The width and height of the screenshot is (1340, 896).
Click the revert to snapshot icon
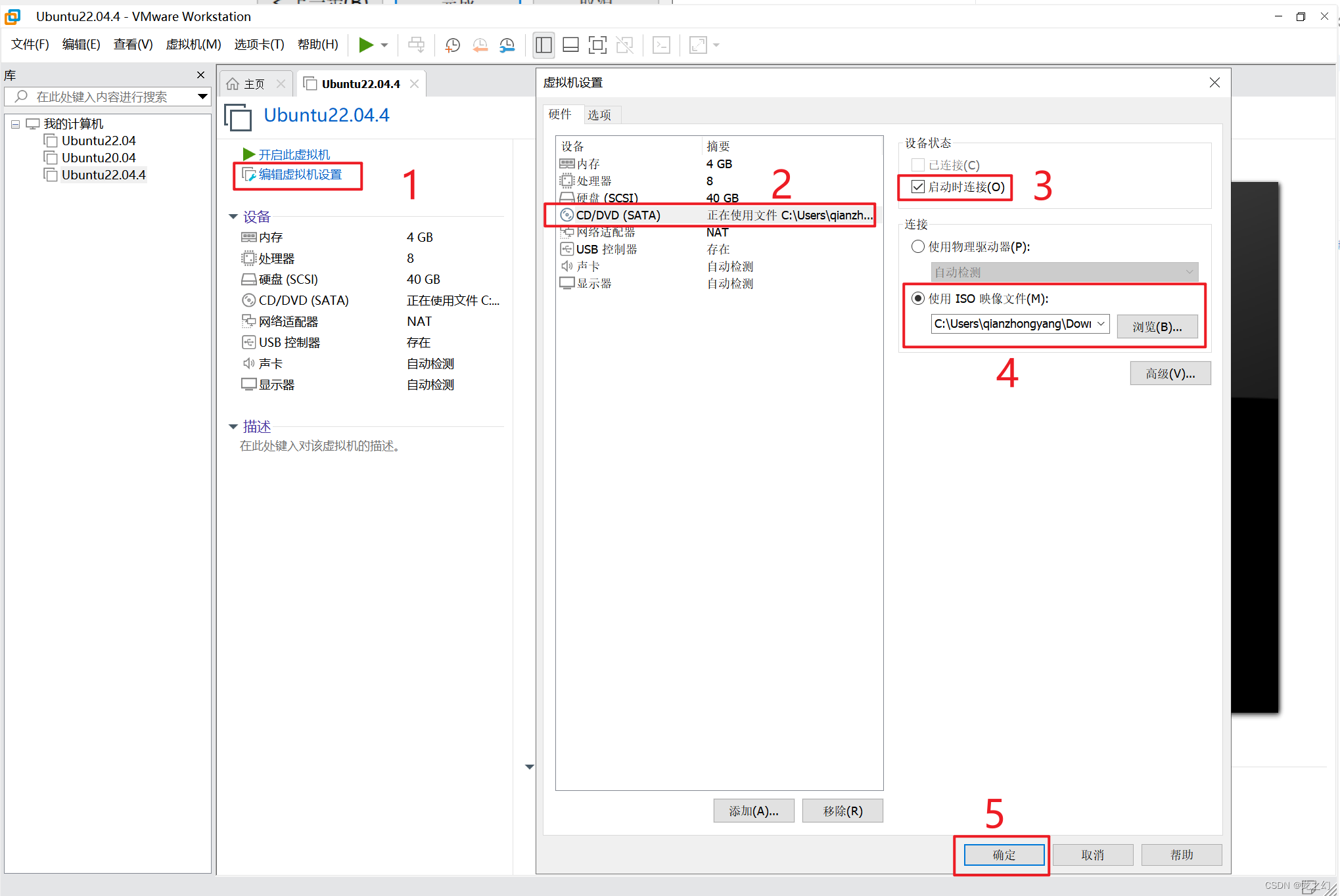[480, 45]
